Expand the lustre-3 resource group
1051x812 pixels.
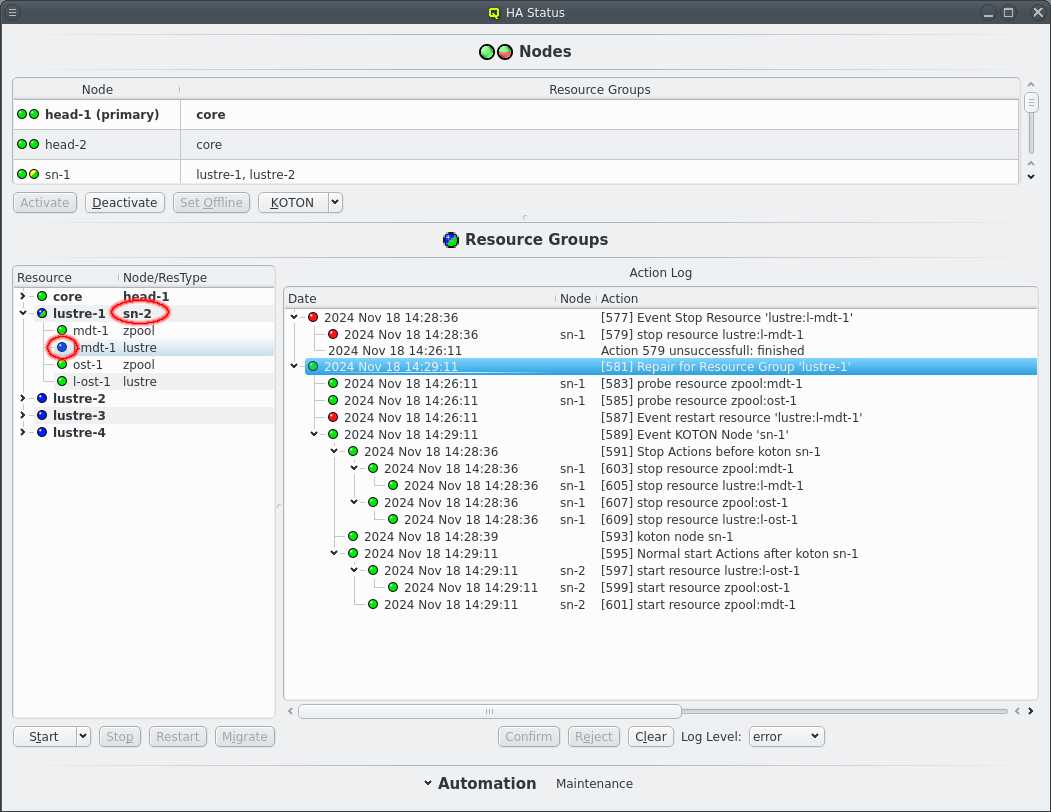(x=23, y=415)
